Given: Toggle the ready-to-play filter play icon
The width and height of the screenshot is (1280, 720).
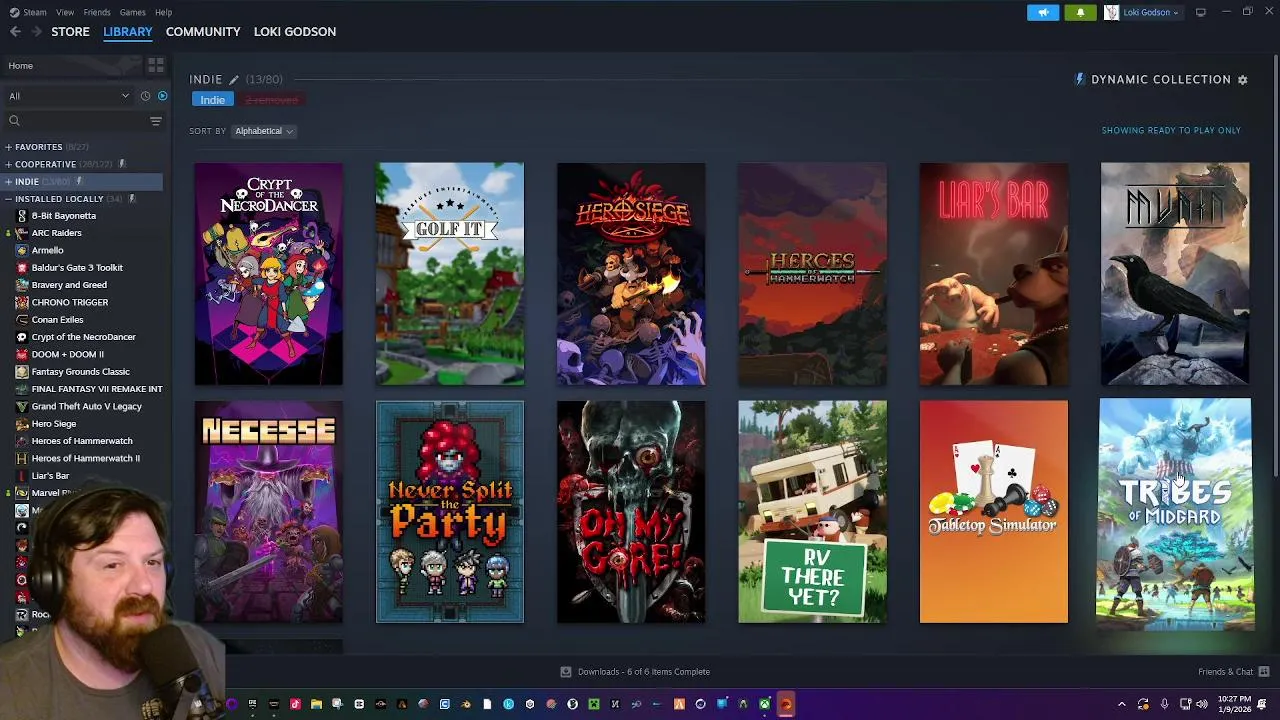Looking at the screenshot, I should click(162, 96).
